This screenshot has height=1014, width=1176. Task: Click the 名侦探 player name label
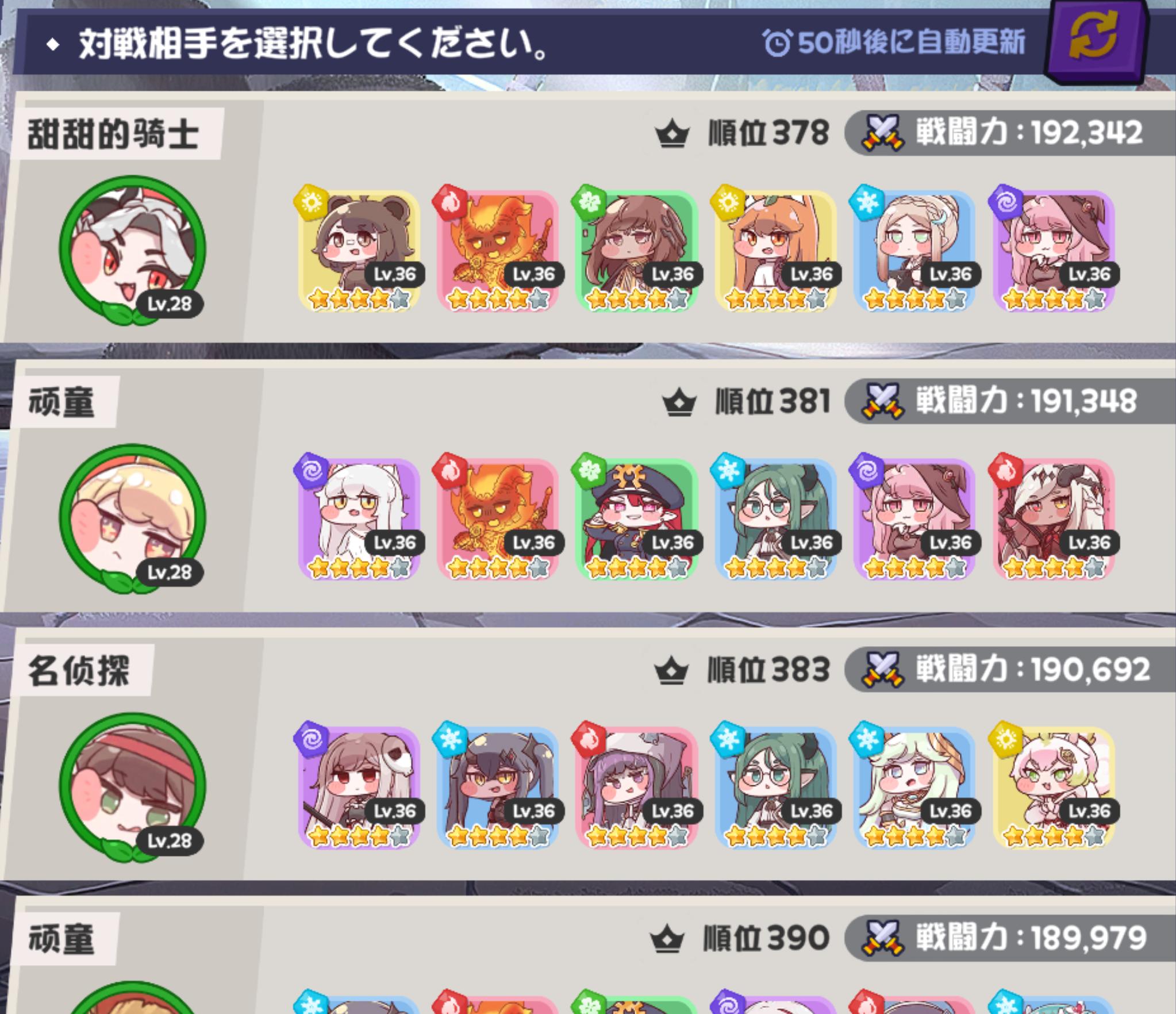[80, 670]
